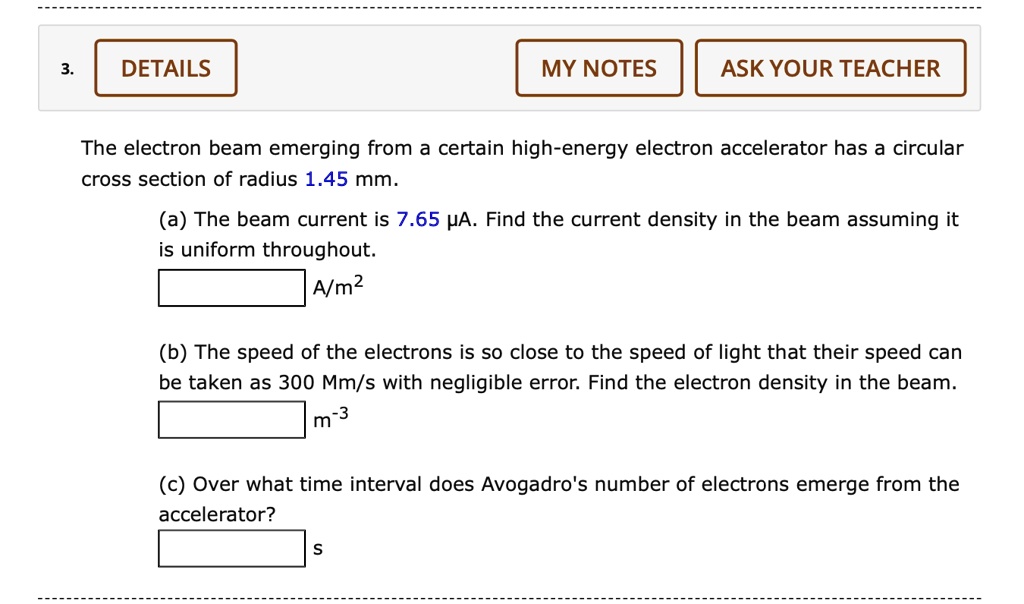The image size is (1024, 604).
Task: Open MY NOTES
Action: point(598,68)
